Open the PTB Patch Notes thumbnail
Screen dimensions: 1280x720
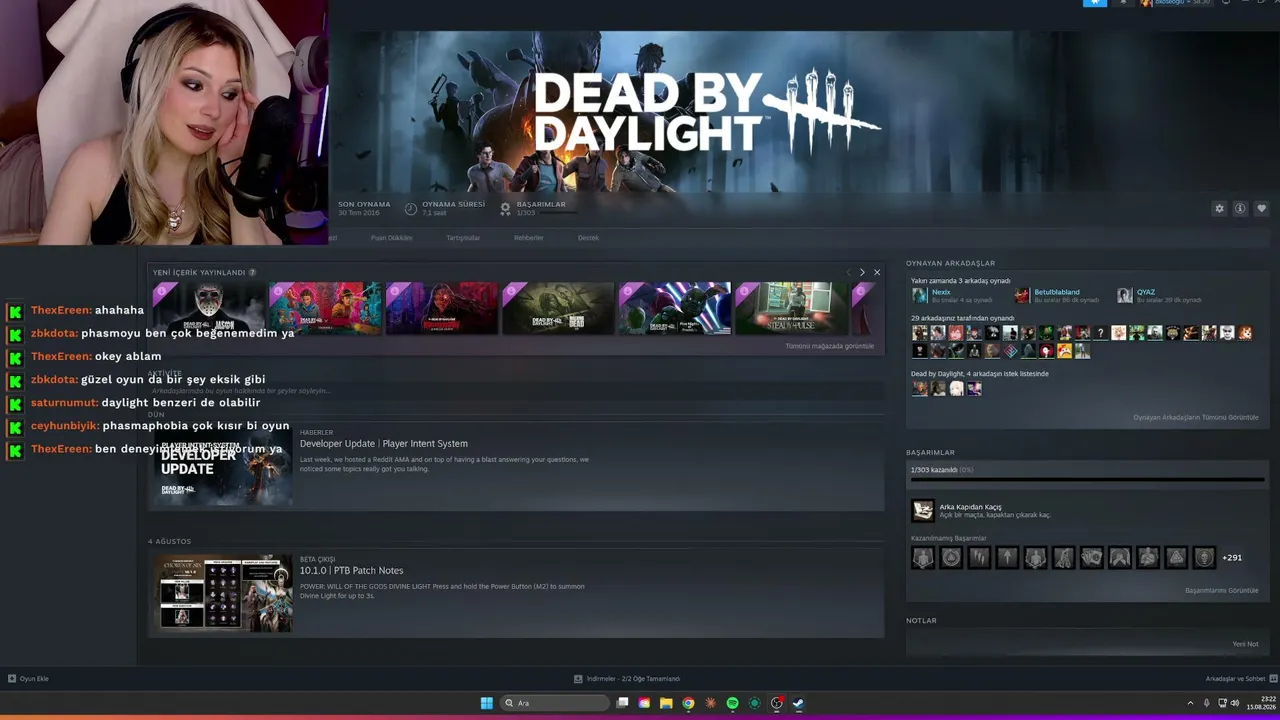click(223, 593)
